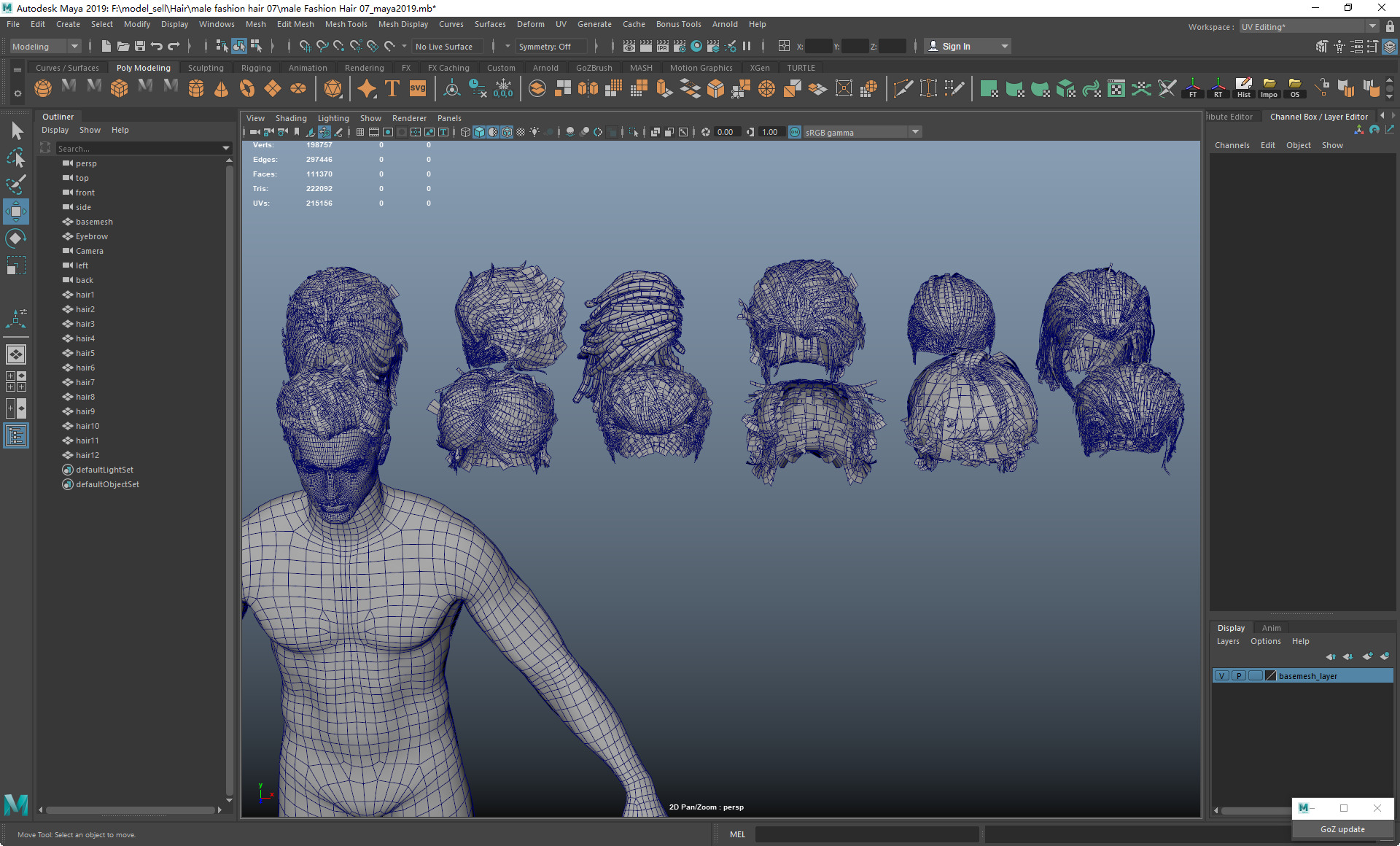Open the Outliner search filter dropdown arrow
The width and height of the screenshot is (1400, 846).
pyautogui.click(x=226, y=149)
